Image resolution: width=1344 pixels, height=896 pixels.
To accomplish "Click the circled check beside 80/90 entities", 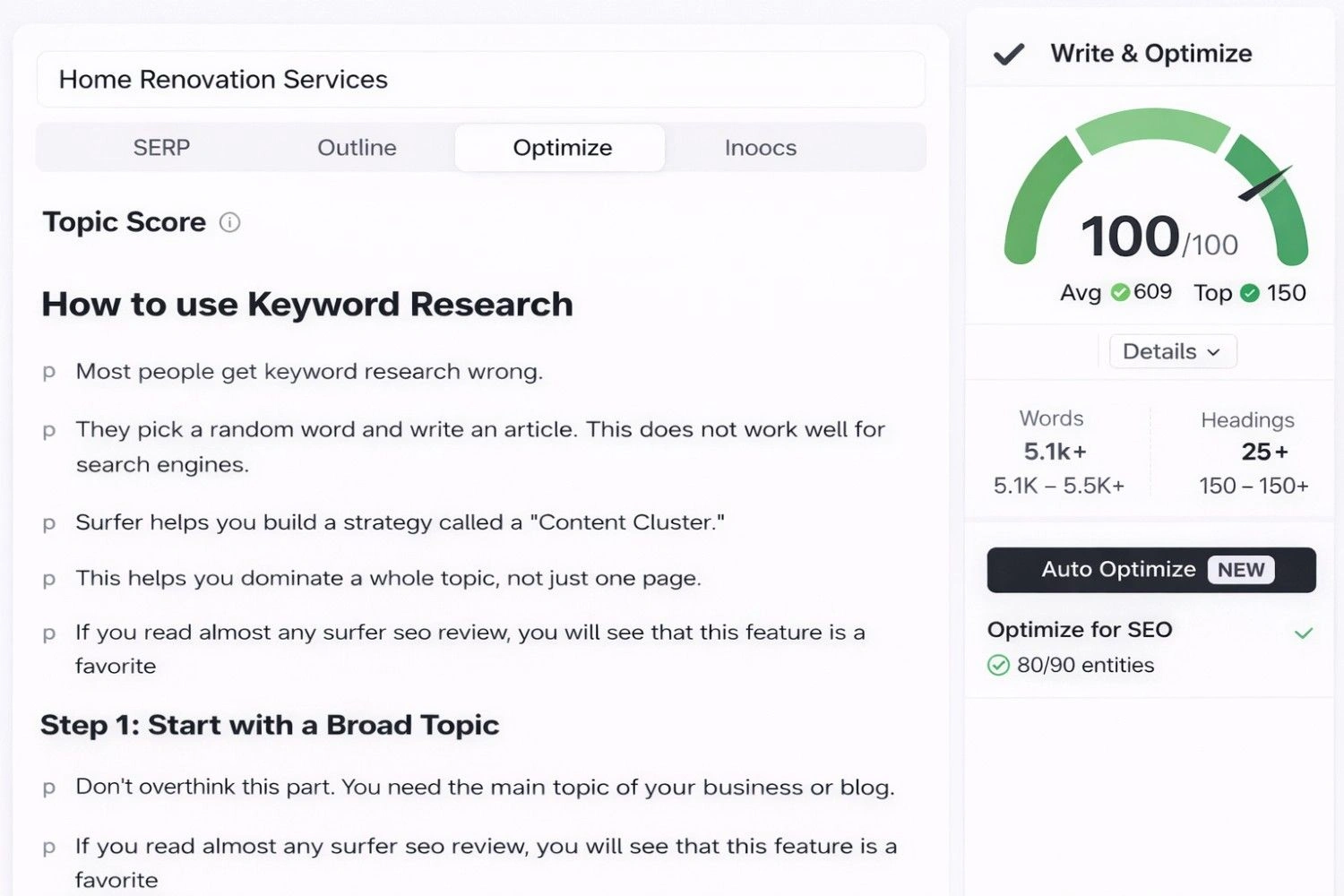I will tap(999, 665).
